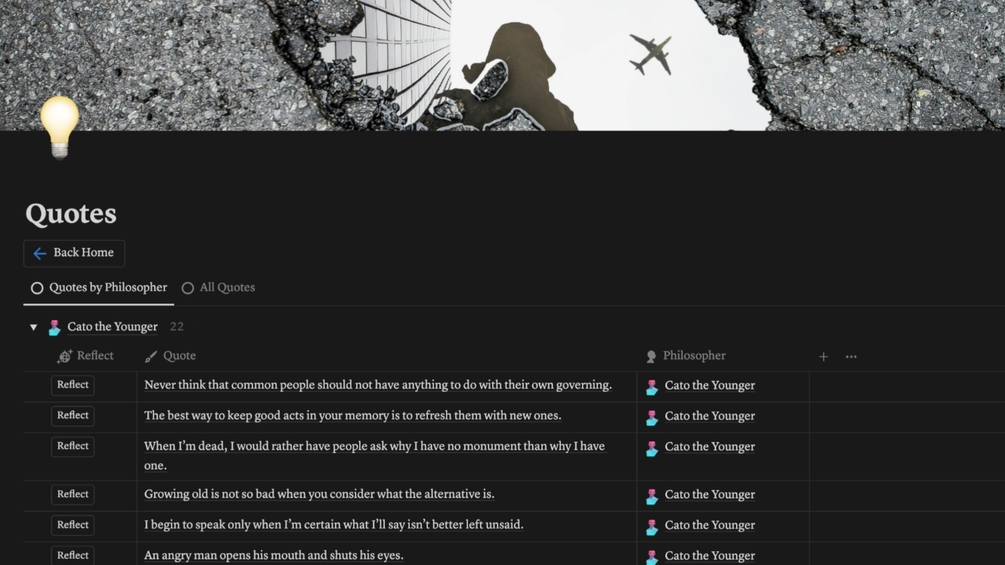Viewport: 1005px width, 565px height.
Task: Click the Reflect column header icon
Action: click(x=64, y=356)
